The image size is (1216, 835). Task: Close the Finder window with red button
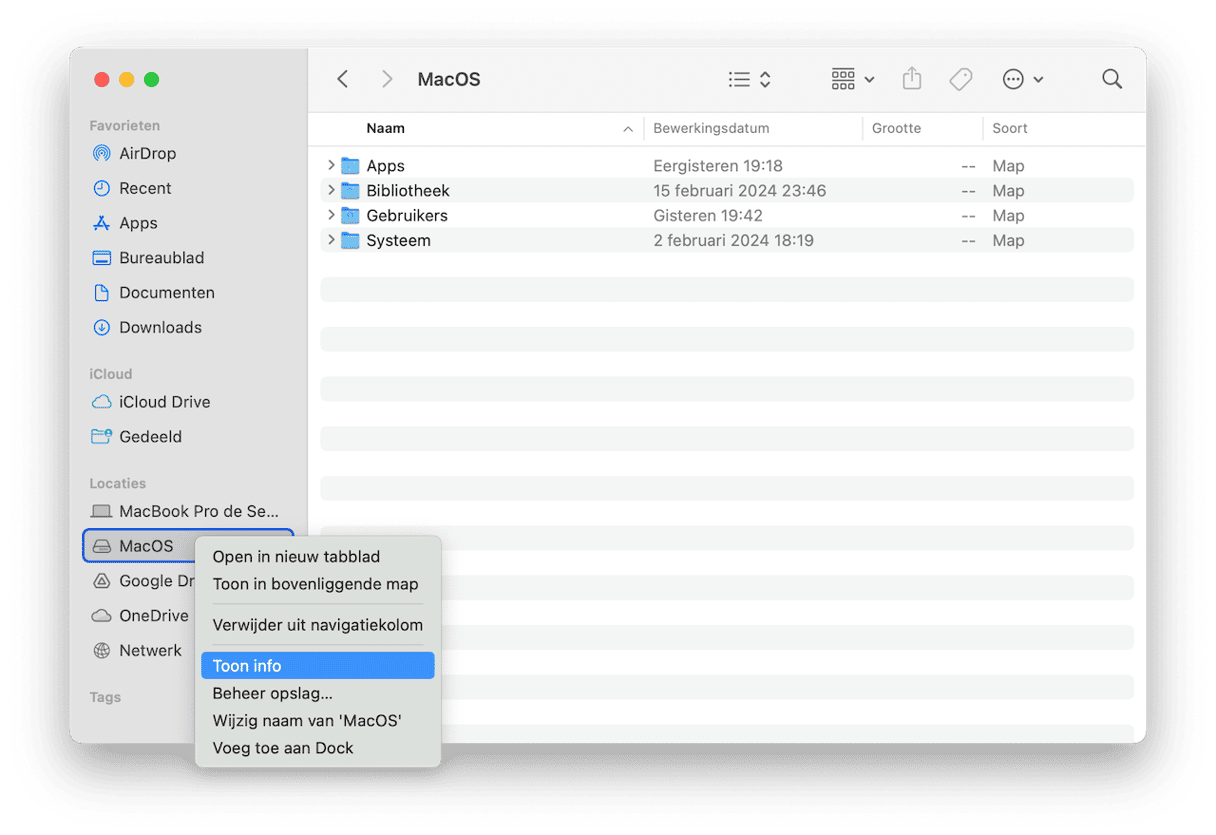(x=102, y=79)
